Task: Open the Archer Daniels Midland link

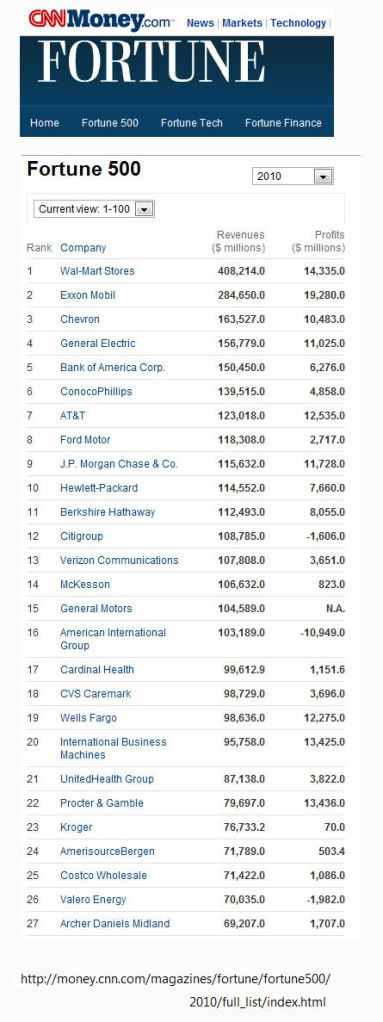Action: [x=115, y=923]
